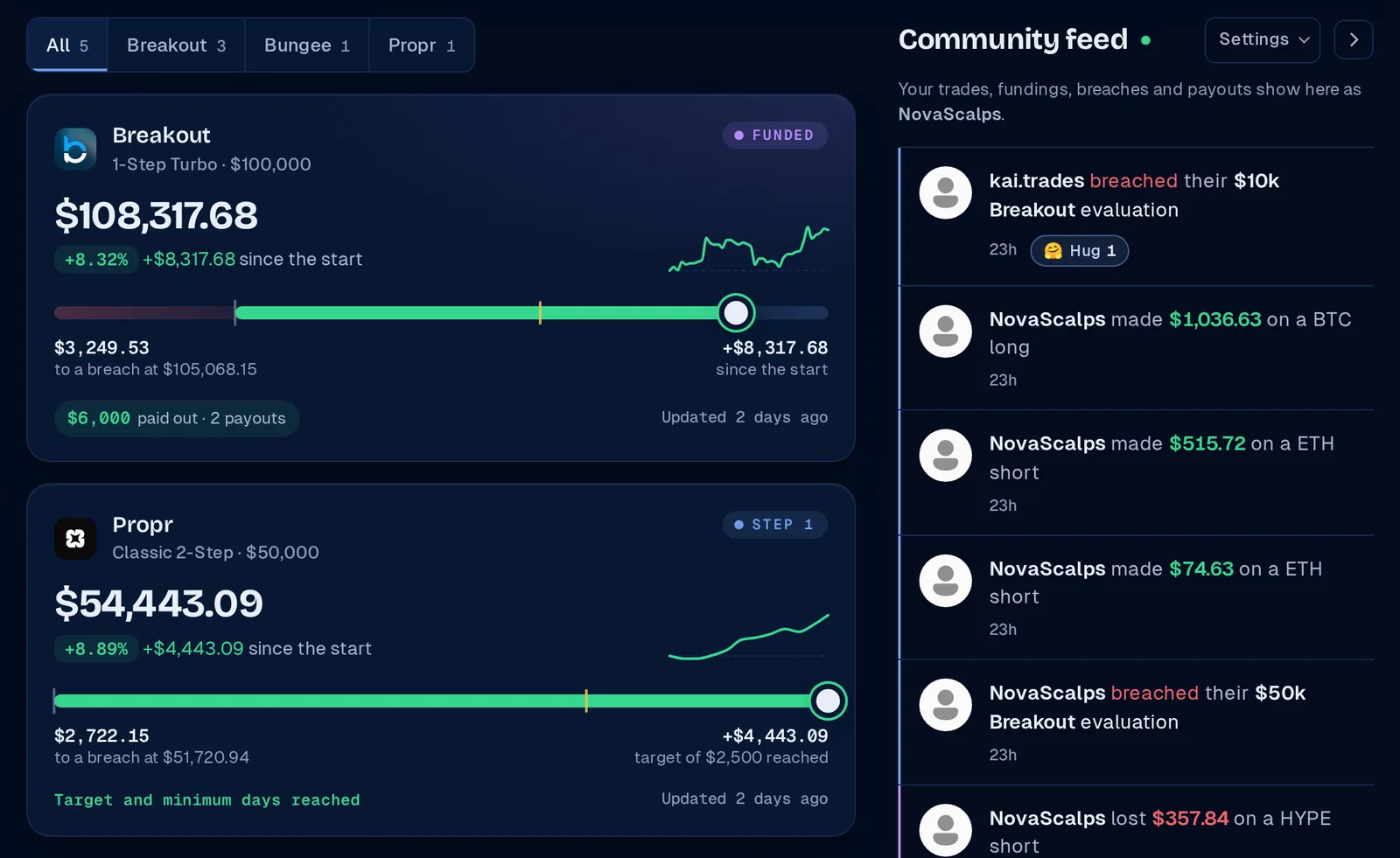The height and width of the screenshot is (858, 1400).
Task: Click avatar beside the $1,036.63 BTC long post
Action: [x=945, y=331]
